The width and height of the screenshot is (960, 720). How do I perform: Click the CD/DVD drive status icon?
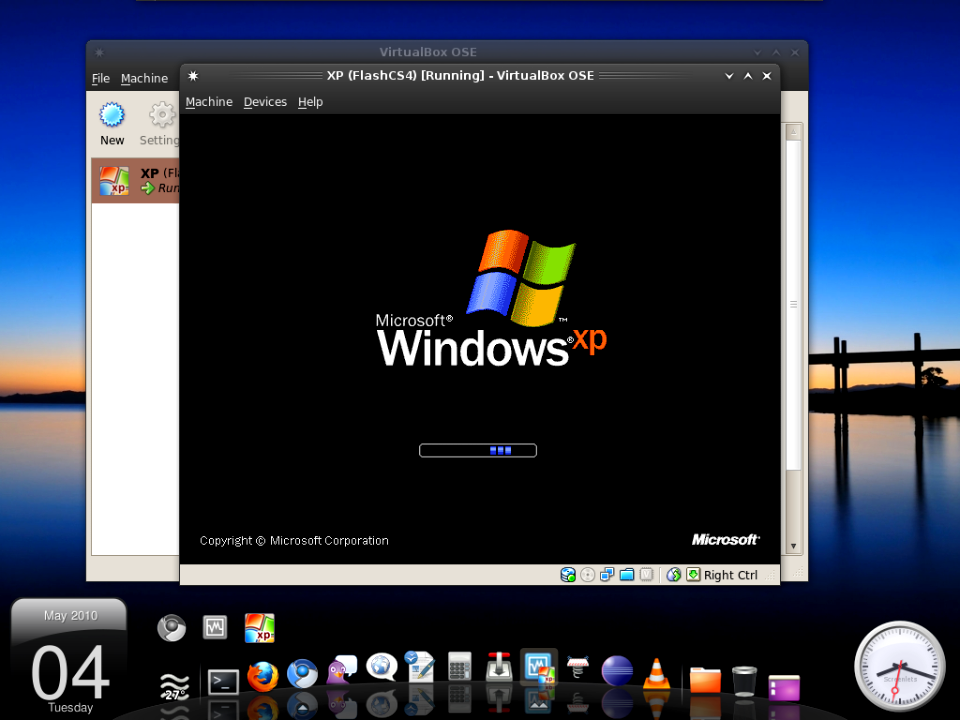[587, 574]
